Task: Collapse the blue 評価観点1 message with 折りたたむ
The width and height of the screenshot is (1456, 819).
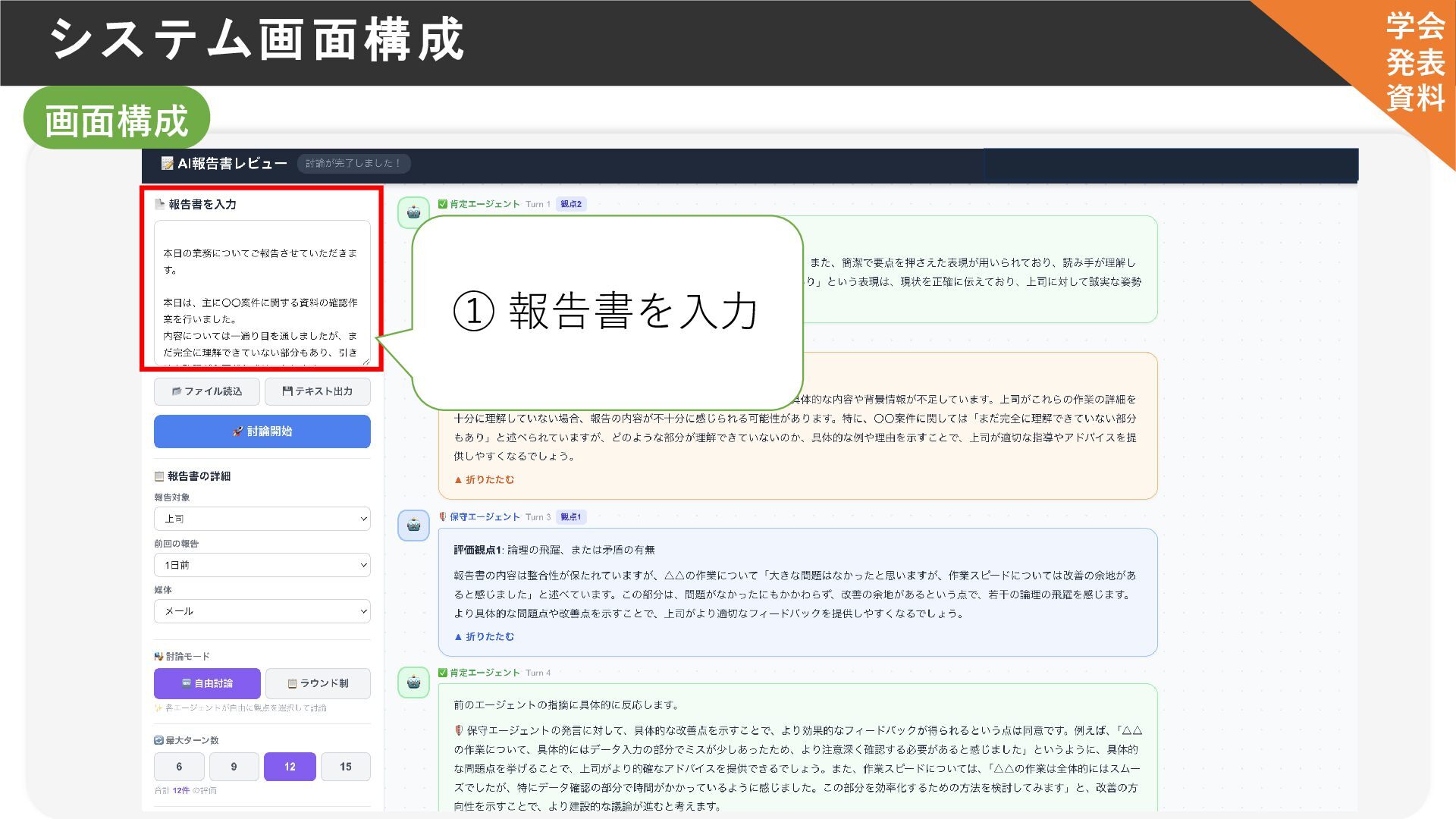Action: click(484, 637)
